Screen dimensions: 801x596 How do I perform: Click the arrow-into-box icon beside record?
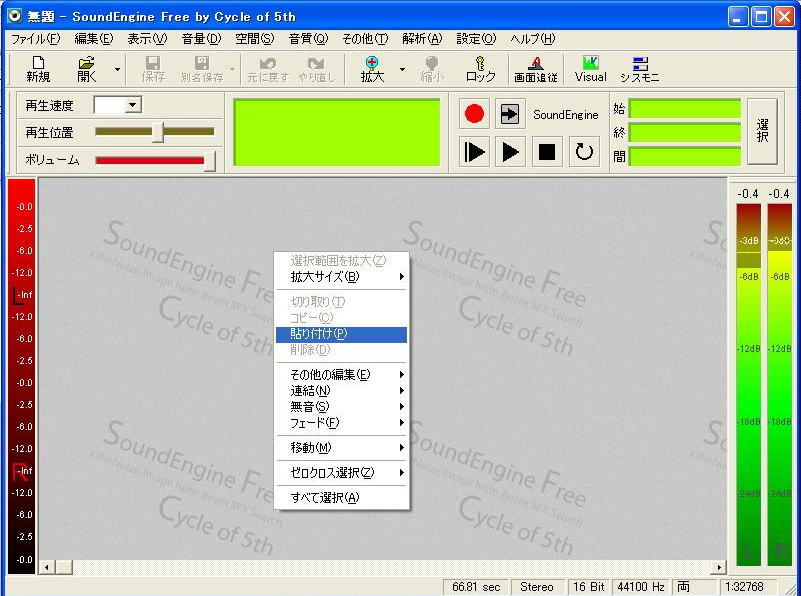(x=510, y=113)
